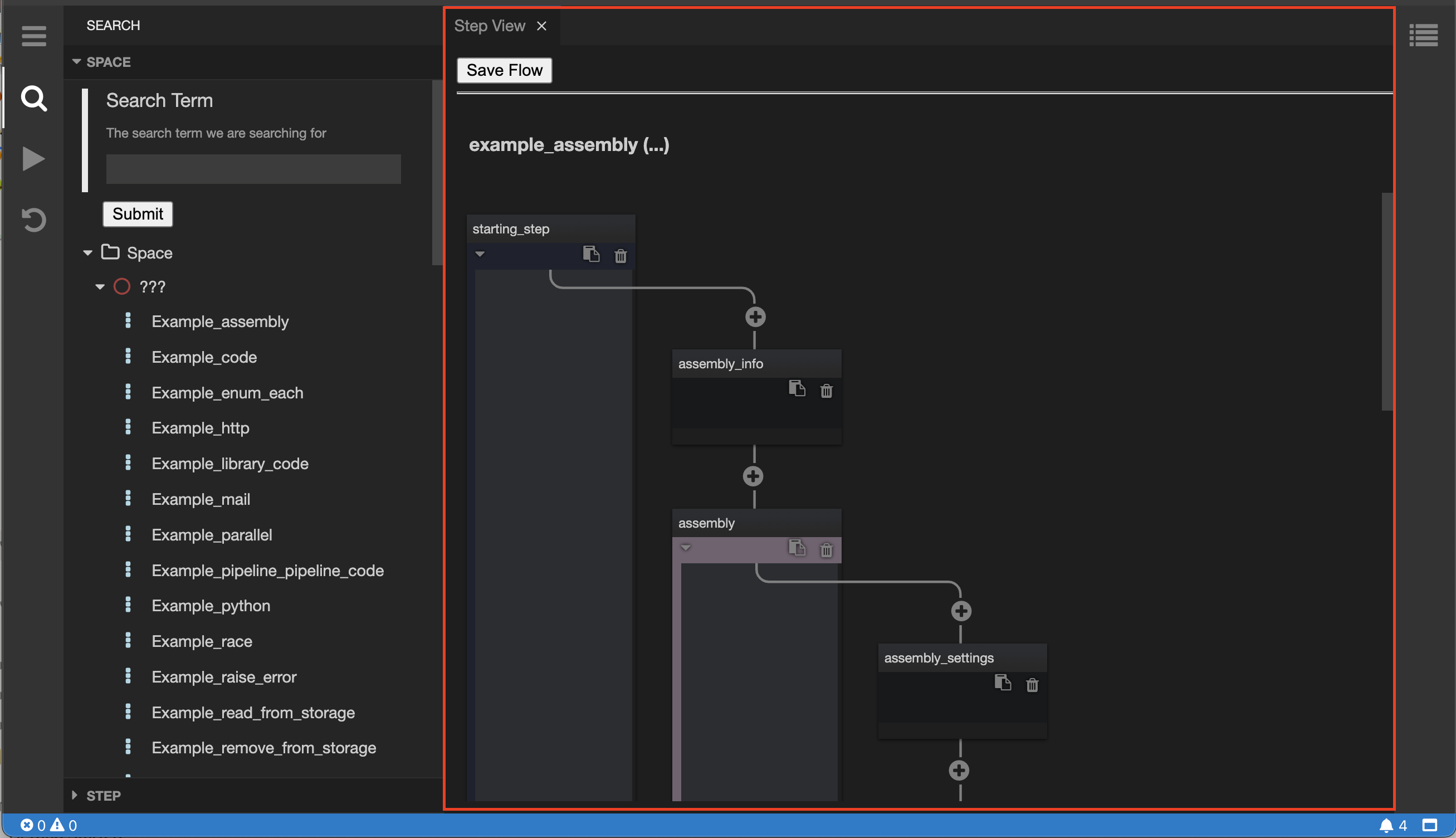
Task: Open Example_code flow
Action: click(204, 357)
